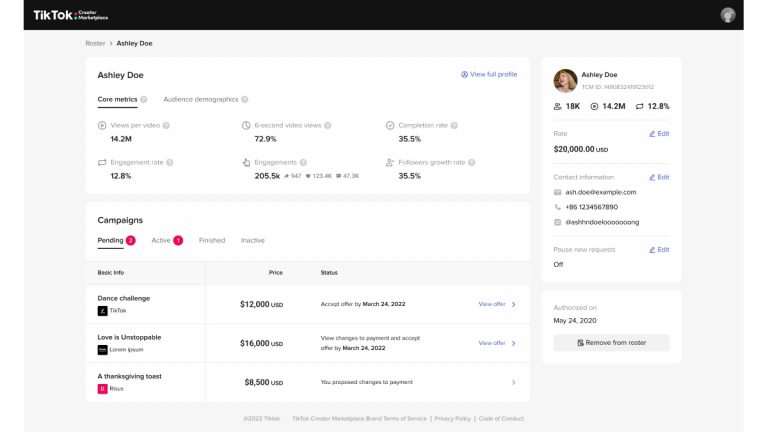Click the help icon next to Views per video

(x=166, y=125)
